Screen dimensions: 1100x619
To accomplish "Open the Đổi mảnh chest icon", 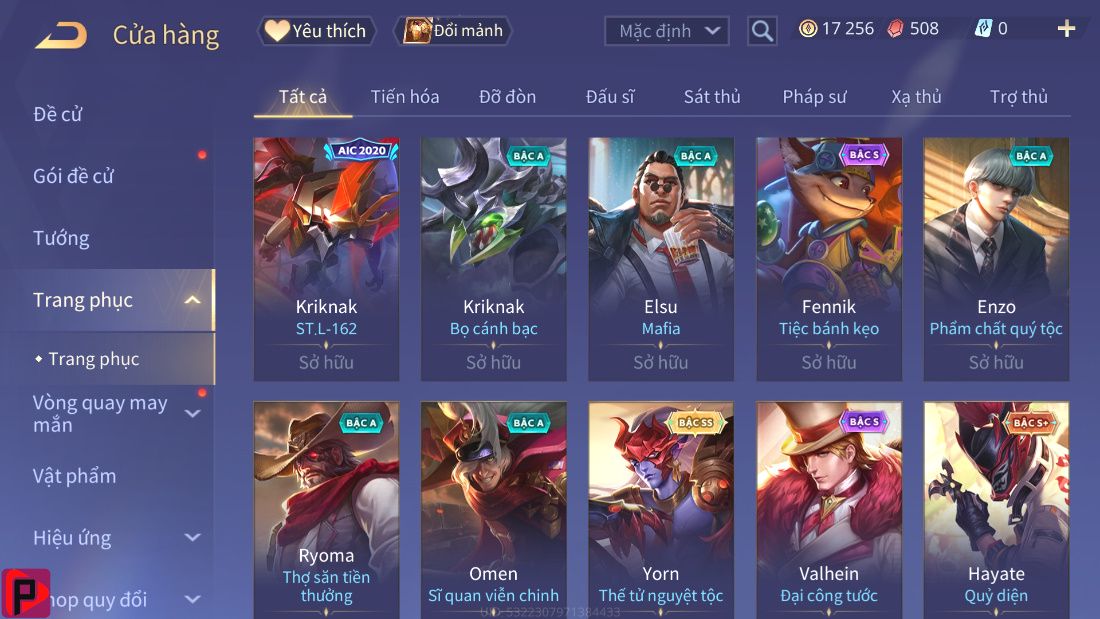I will (417, 31).
